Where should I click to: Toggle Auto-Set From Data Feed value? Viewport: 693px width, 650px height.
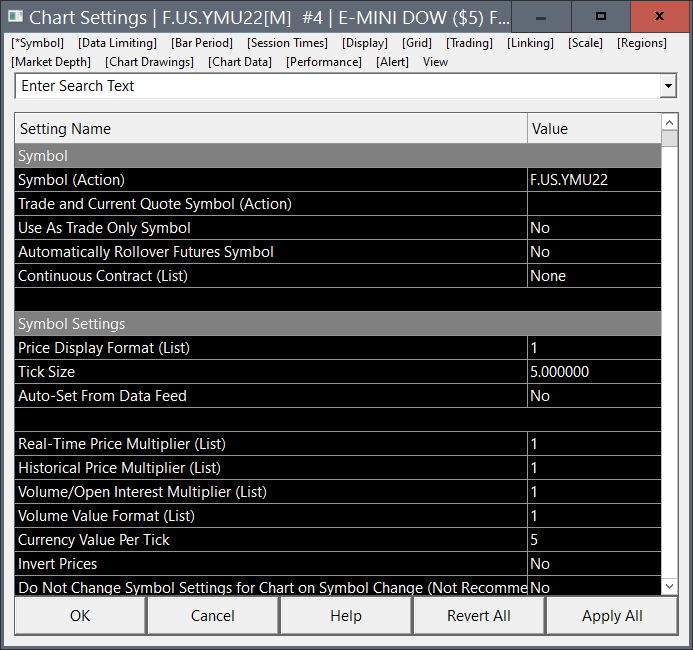594,396
